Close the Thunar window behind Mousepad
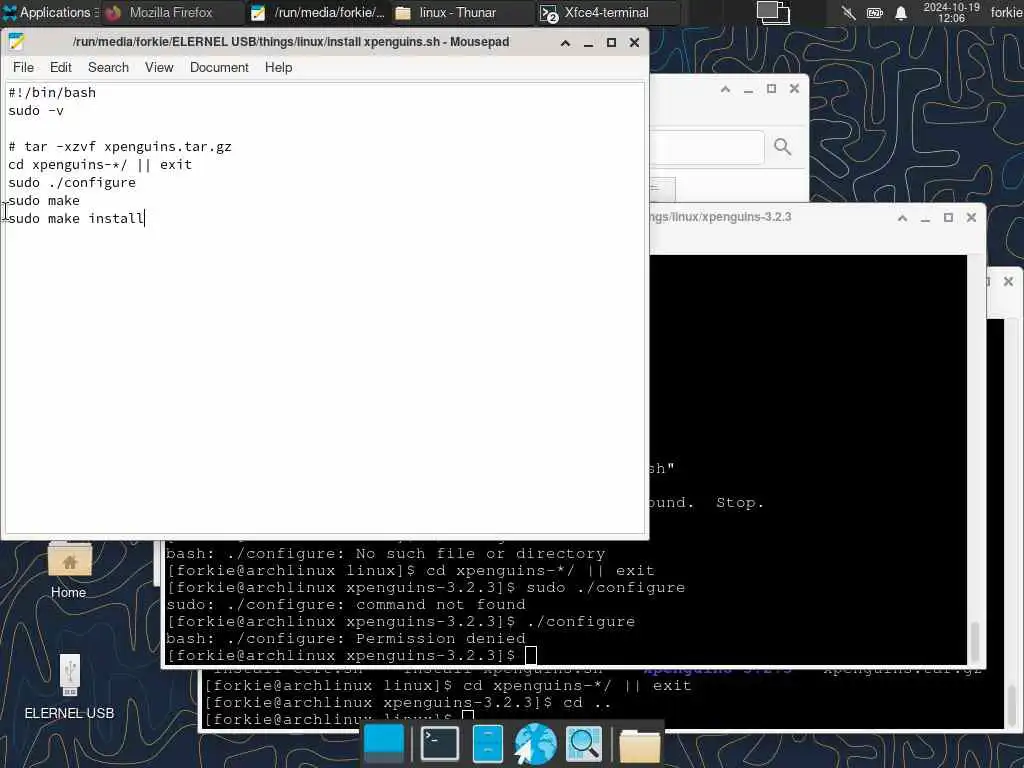1024x768 pixels. 794,89
